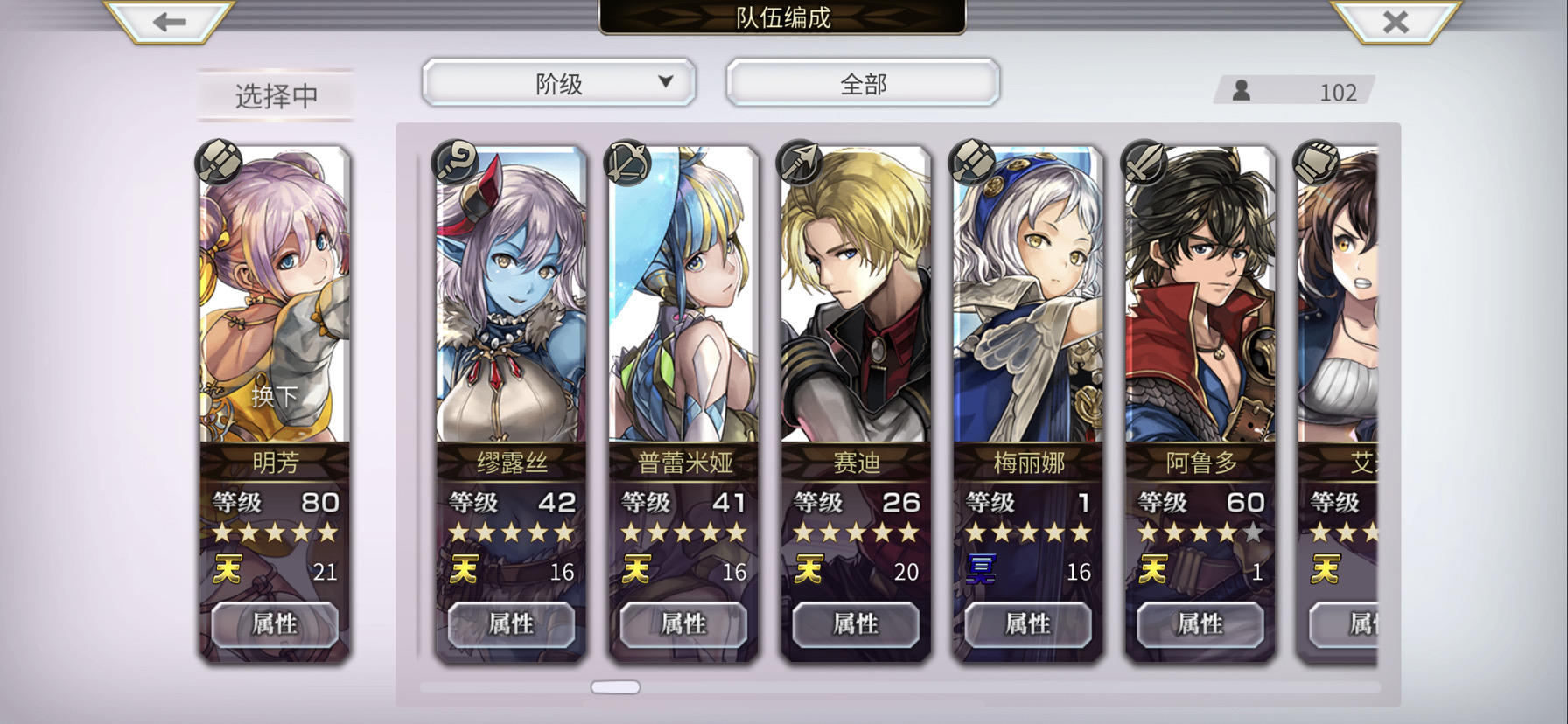Open the 全部 filter selector

pyautogui.click(x=863, y=84)
